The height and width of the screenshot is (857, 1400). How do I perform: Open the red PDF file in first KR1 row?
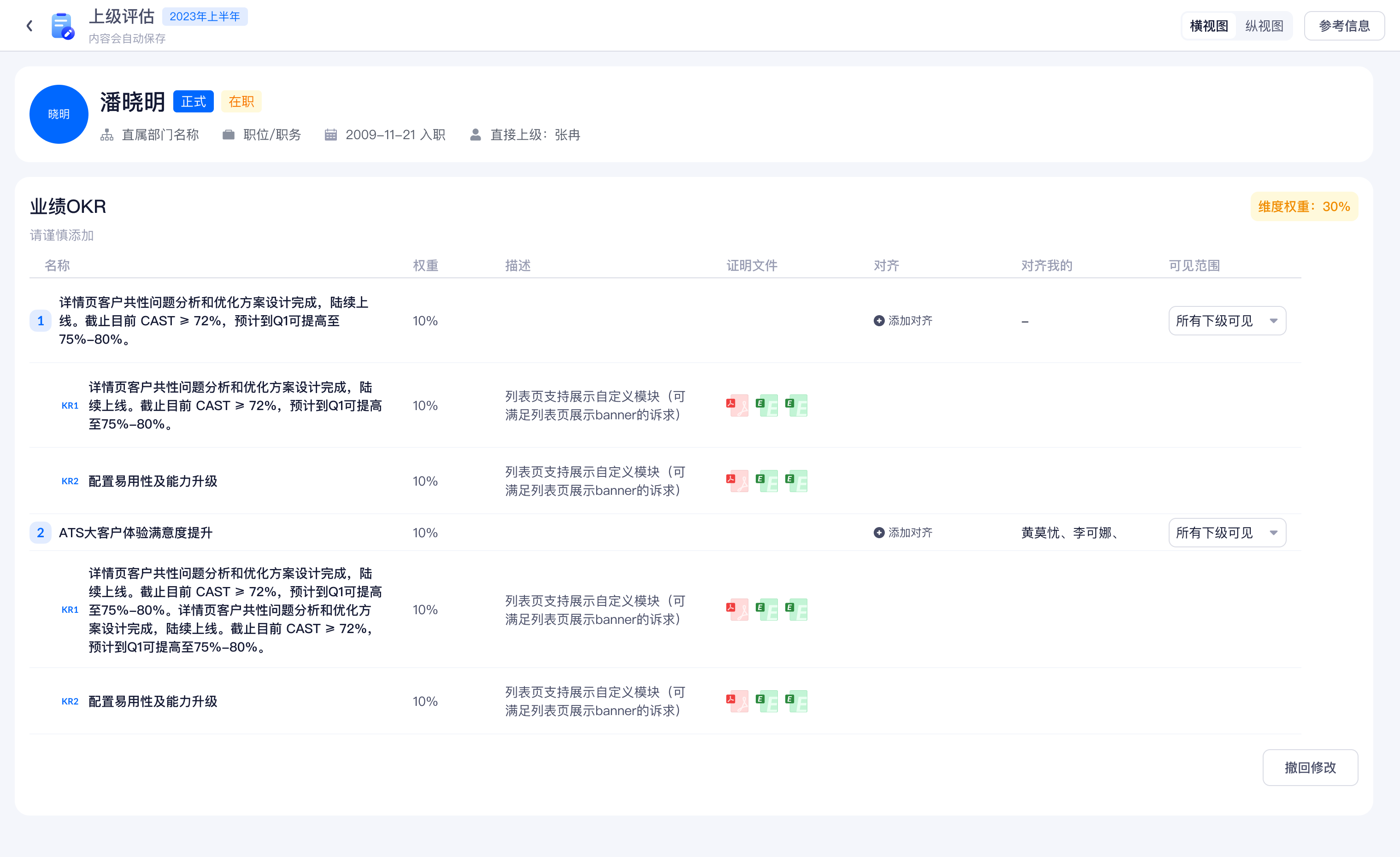click(x=737, y=405)
